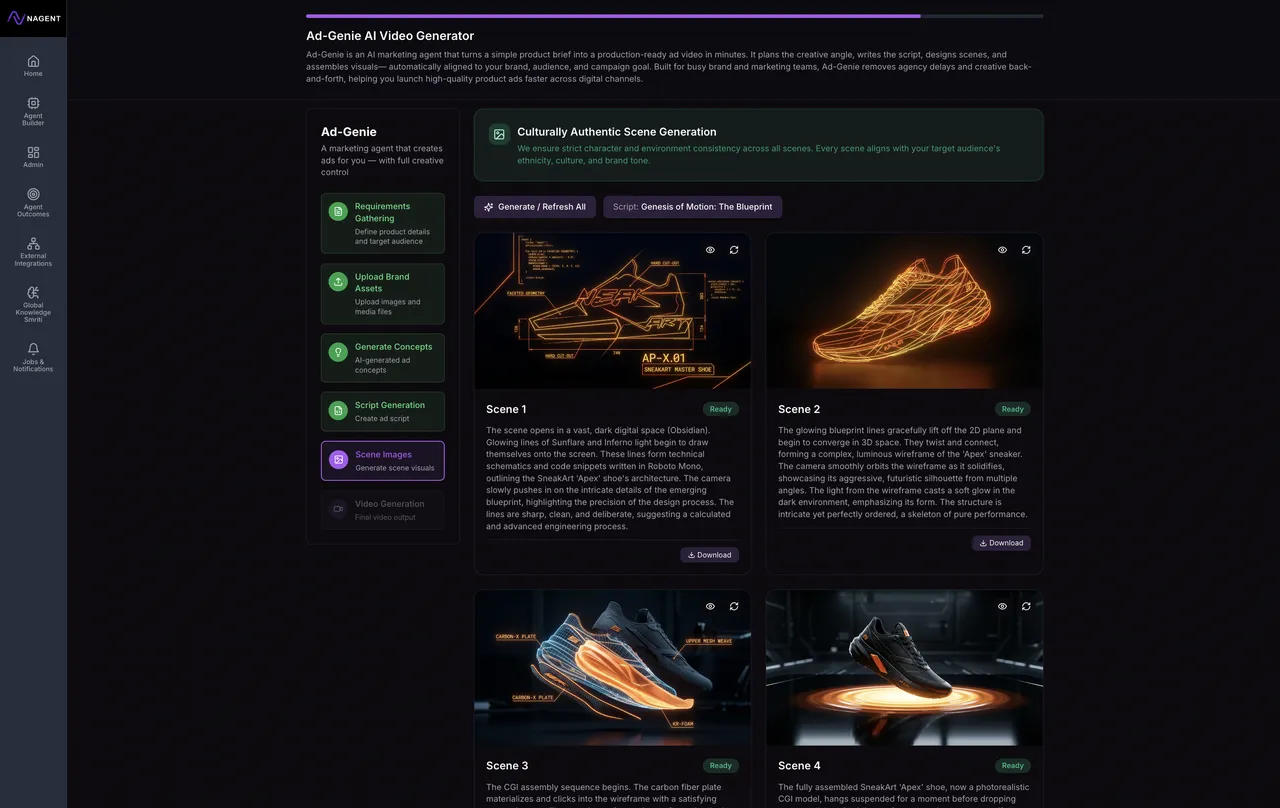
Task: Open Jobs & Notifications bell icon
Action: [33, 349]
